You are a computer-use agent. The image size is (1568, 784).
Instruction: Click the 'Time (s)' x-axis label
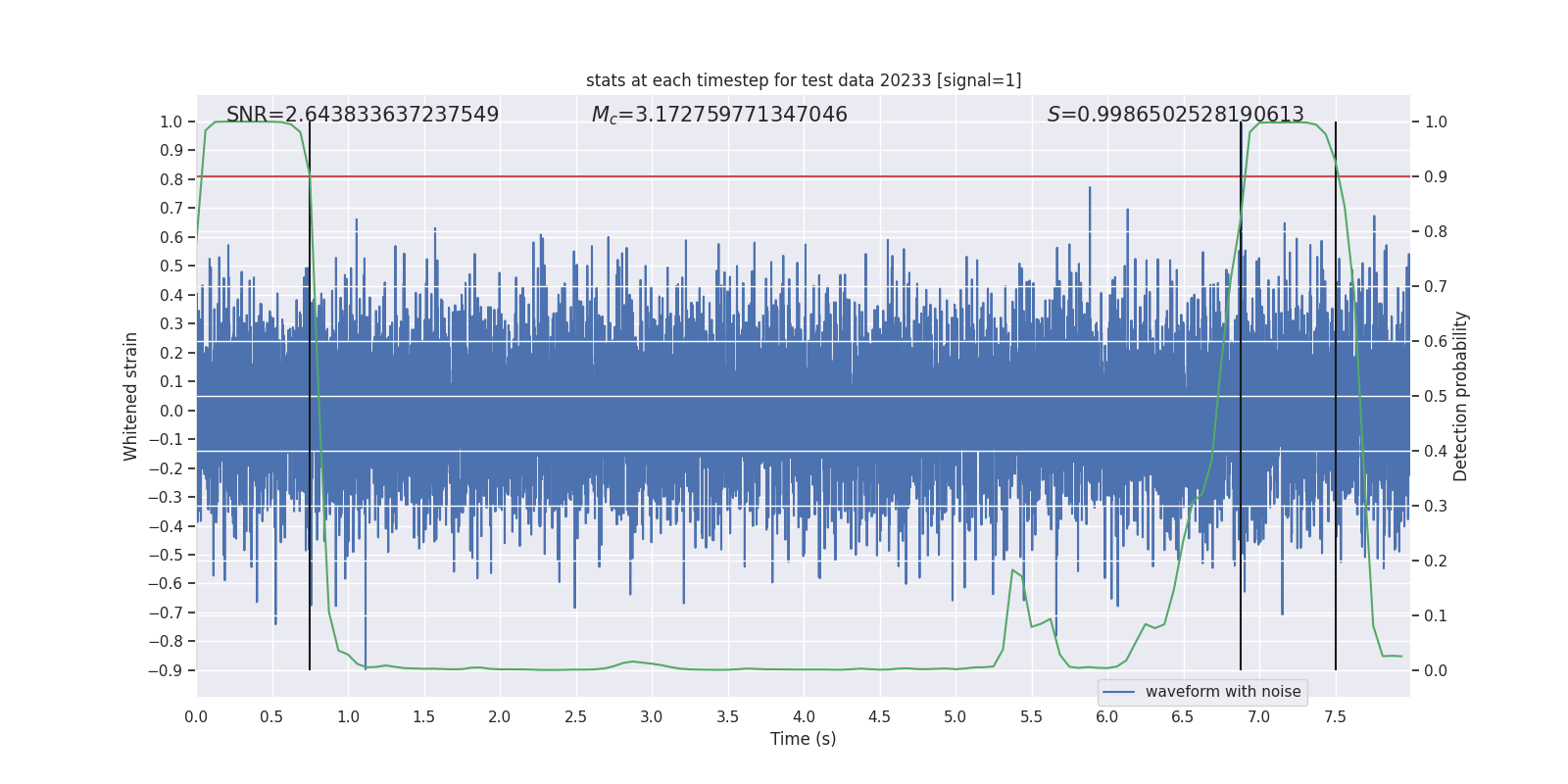click(x=803, y=739)
